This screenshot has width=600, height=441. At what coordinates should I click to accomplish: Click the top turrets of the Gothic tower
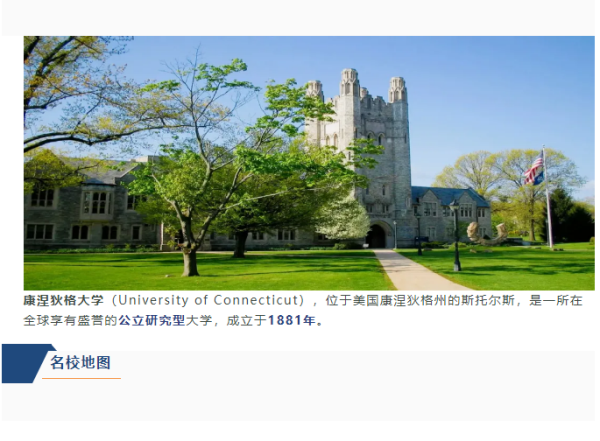click(x=356, y=86)
